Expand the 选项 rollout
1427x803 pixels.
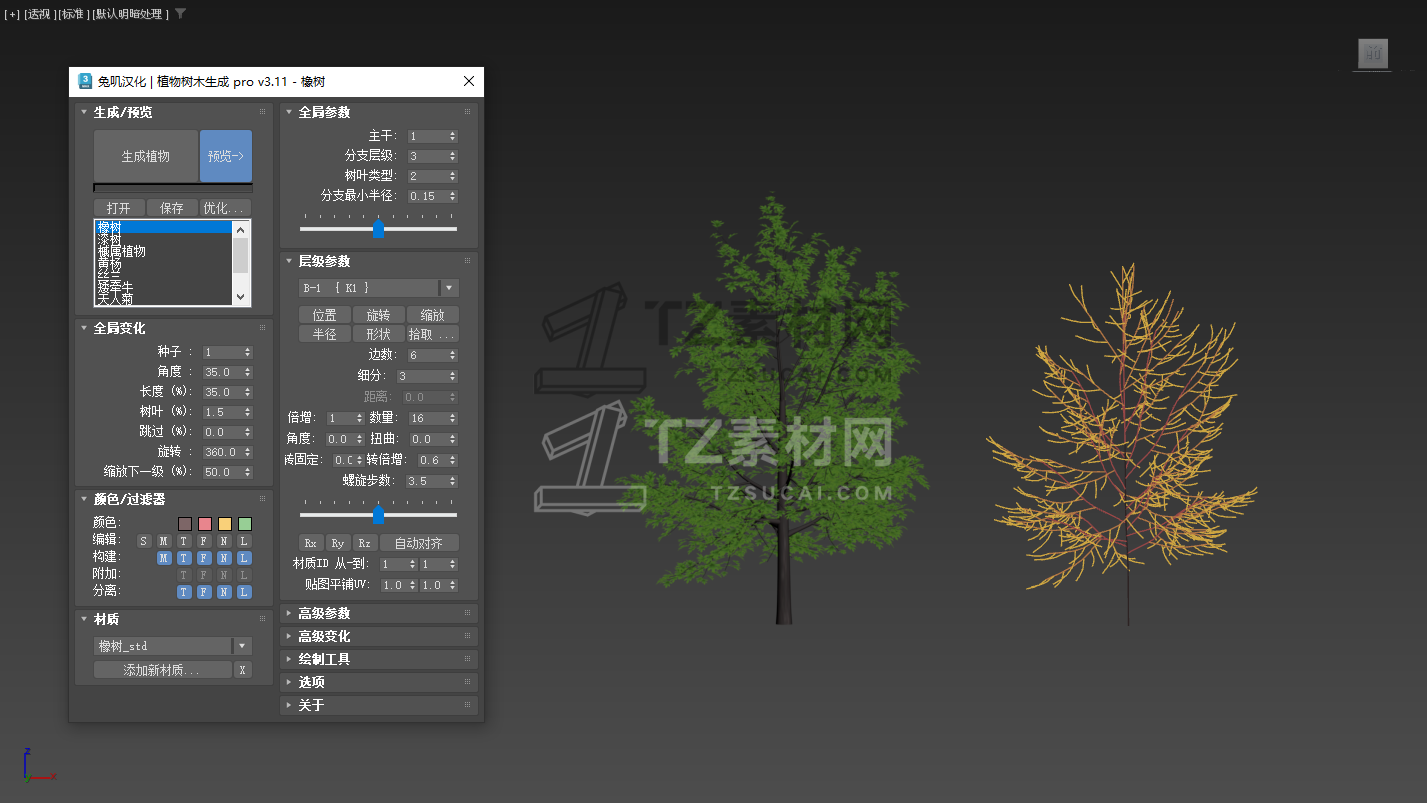pos(379,682)
